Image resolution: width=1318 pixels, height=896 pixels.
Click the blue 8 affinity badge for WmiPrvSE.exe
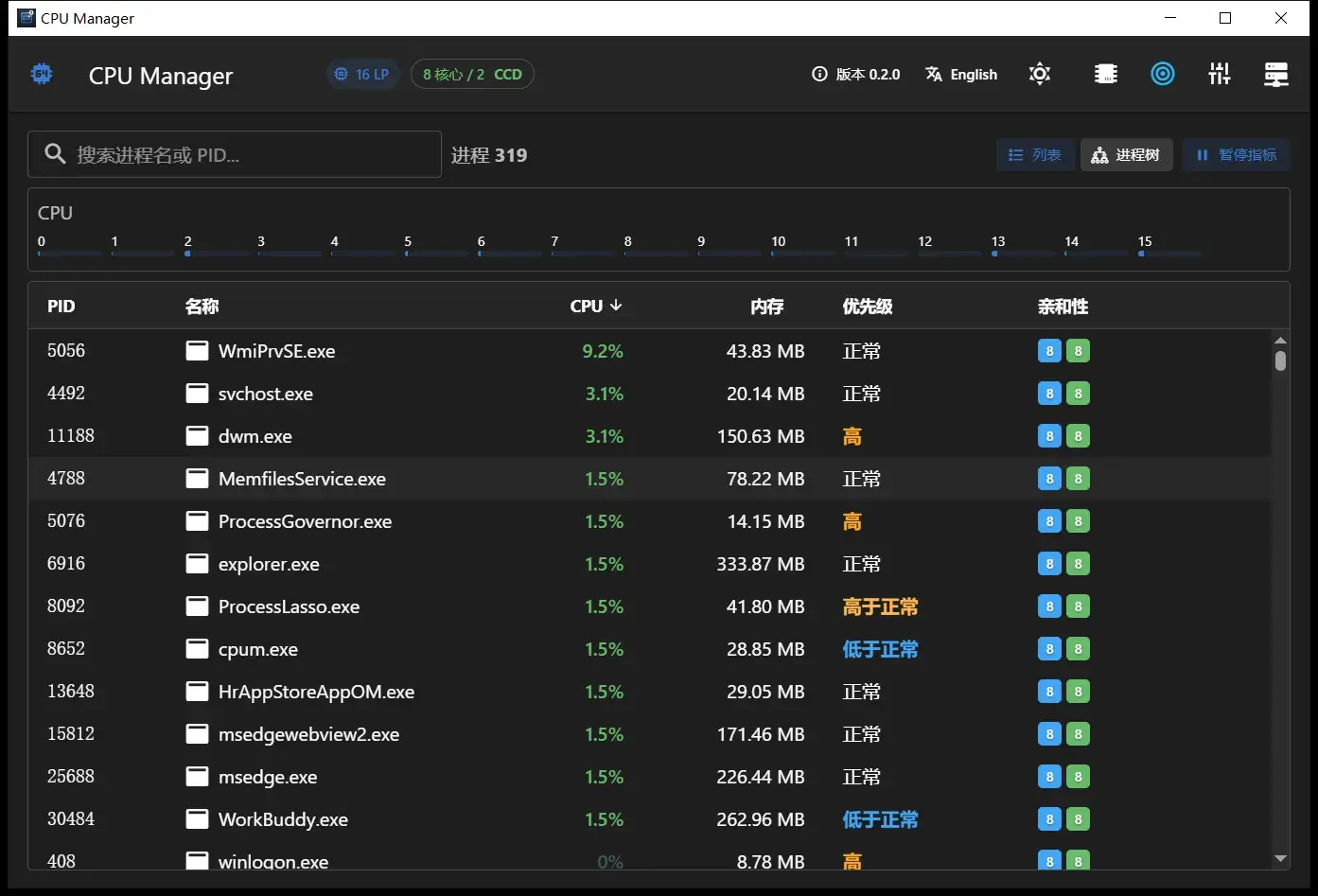pyautogui.click(x=1049, y=351)
